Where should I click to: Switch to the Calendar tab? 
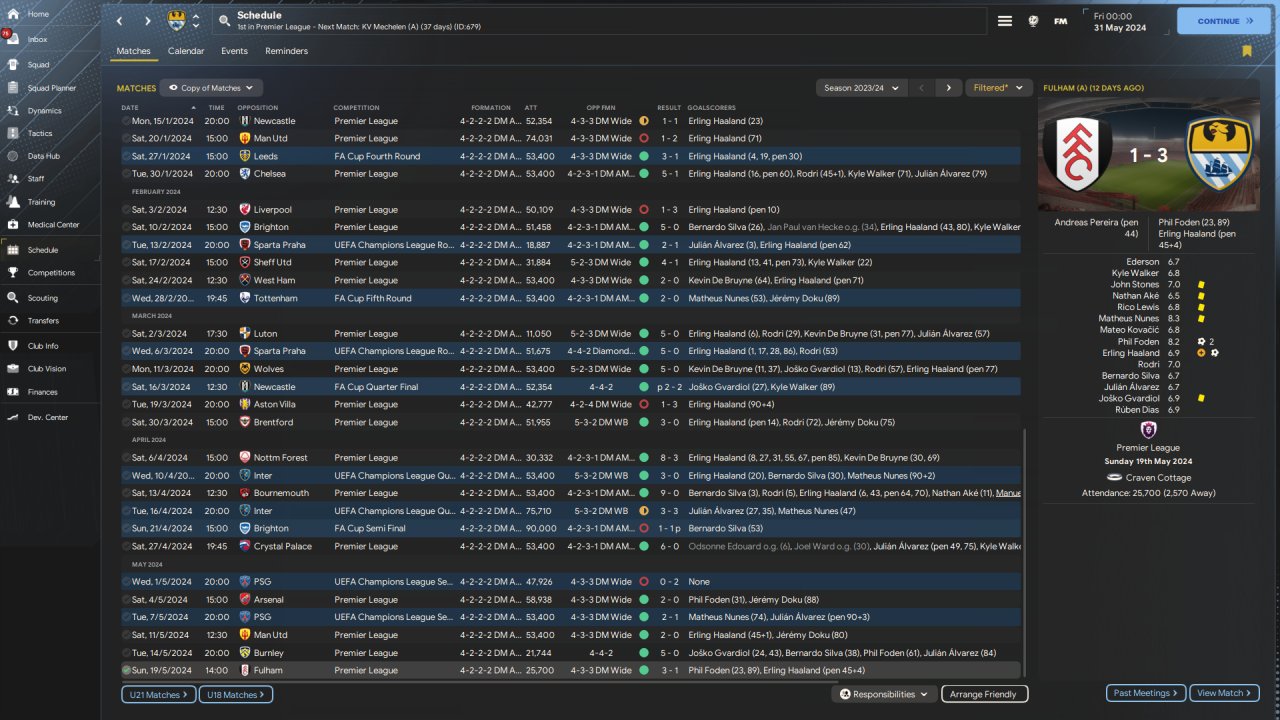coord(186,51)
